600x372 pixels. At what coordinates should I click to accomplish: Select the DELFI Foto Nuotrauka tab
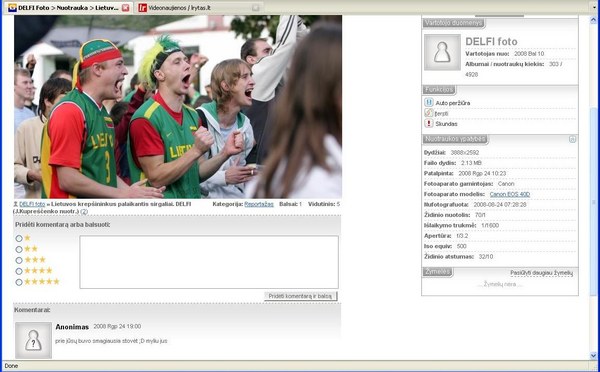[x=69, y=8]
